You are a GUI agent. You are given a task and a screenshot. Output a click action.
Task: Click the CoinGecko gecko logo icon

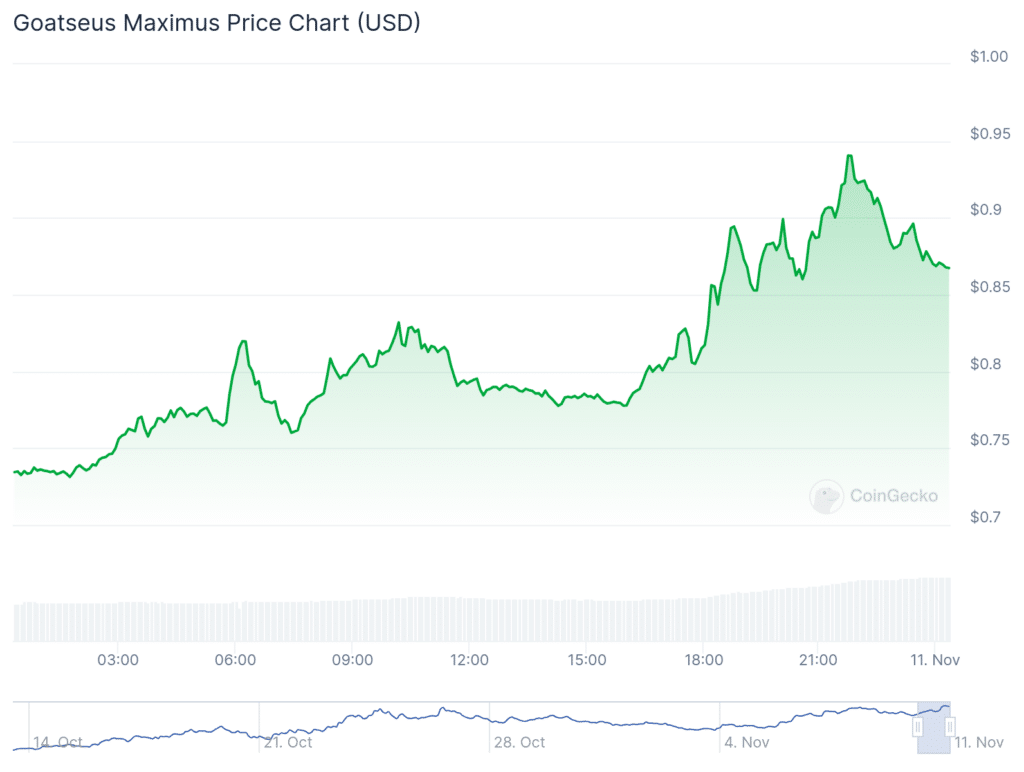click(826, 496)
